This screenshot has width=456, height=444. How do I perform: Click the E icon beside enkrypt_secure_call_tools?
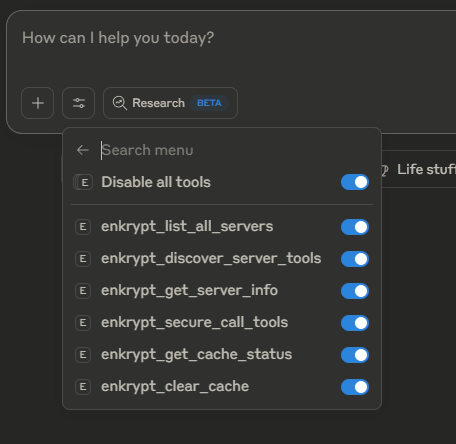[x=83, y=323]
